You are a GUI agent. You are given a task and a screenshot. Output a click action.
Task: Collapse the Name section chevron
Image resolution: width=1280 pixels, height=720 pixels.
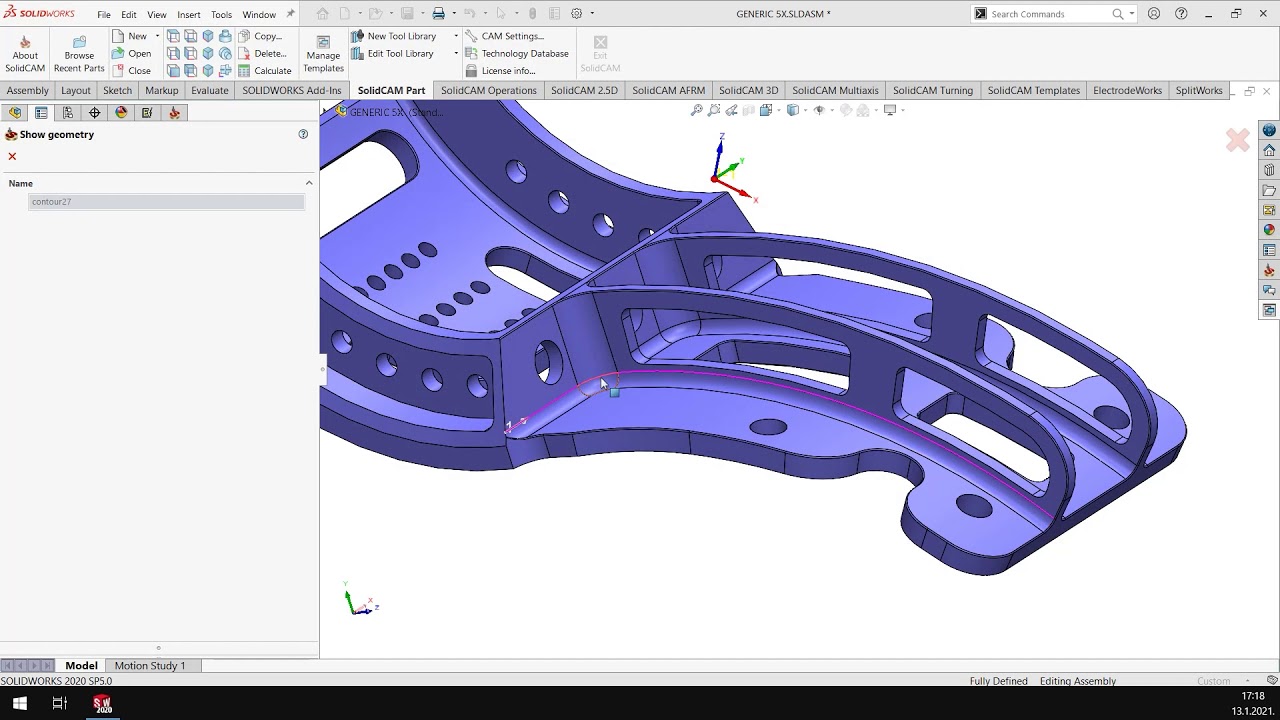309,183
